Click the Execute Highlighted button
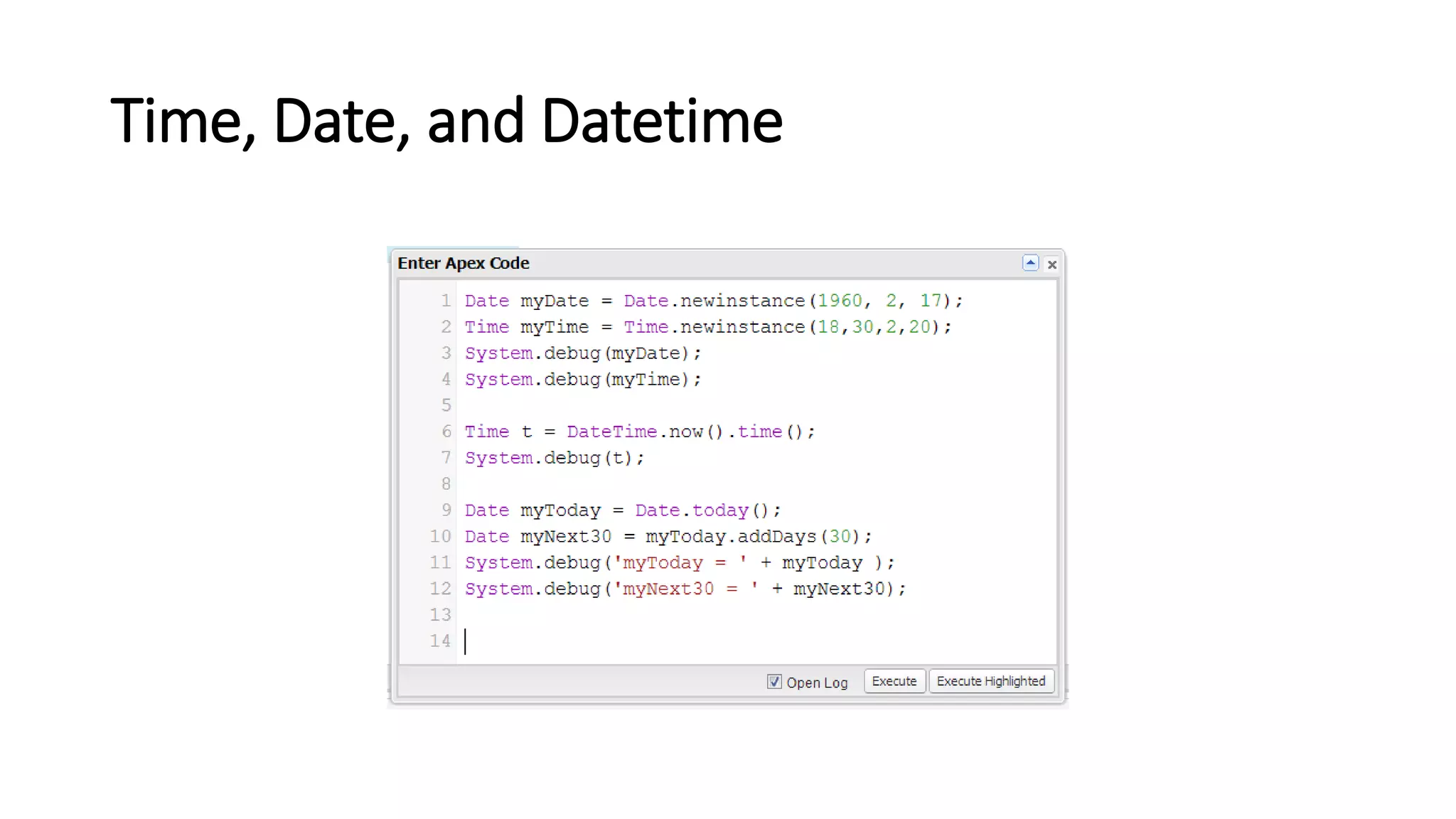Image resolution: width=1456 pixels, height=819 pixels. (991, 681)
